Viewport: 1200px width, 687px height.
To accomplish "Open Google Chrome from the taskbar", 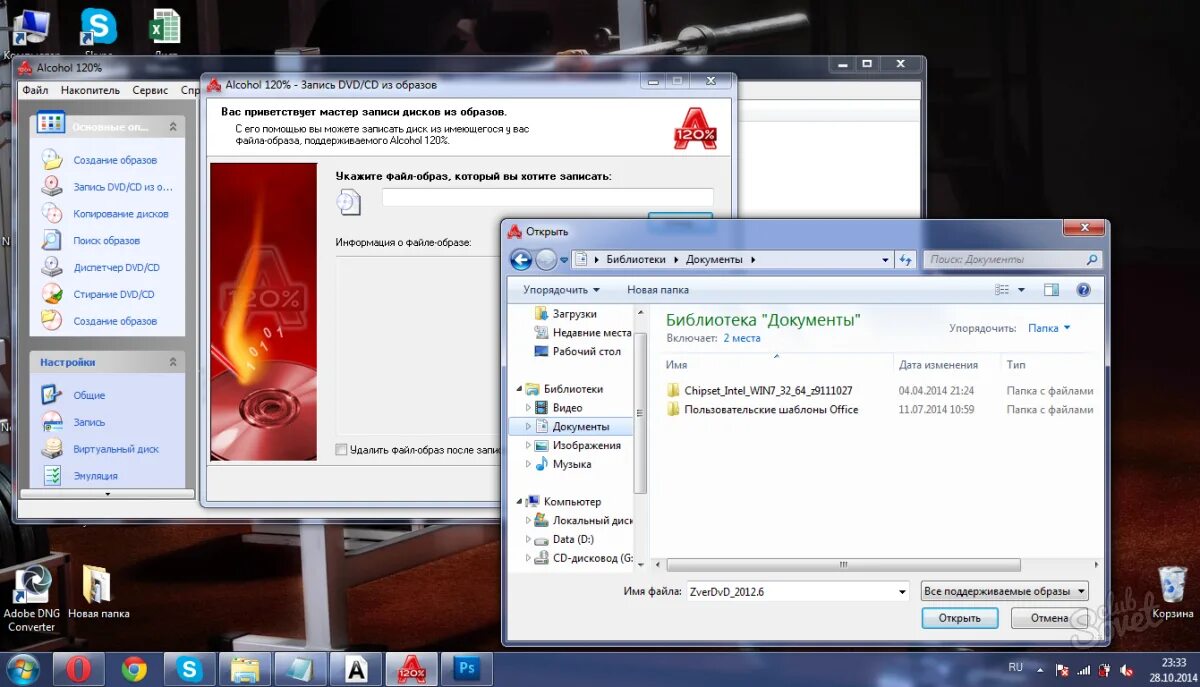I will pyautogui.click(x=134, y=669).
